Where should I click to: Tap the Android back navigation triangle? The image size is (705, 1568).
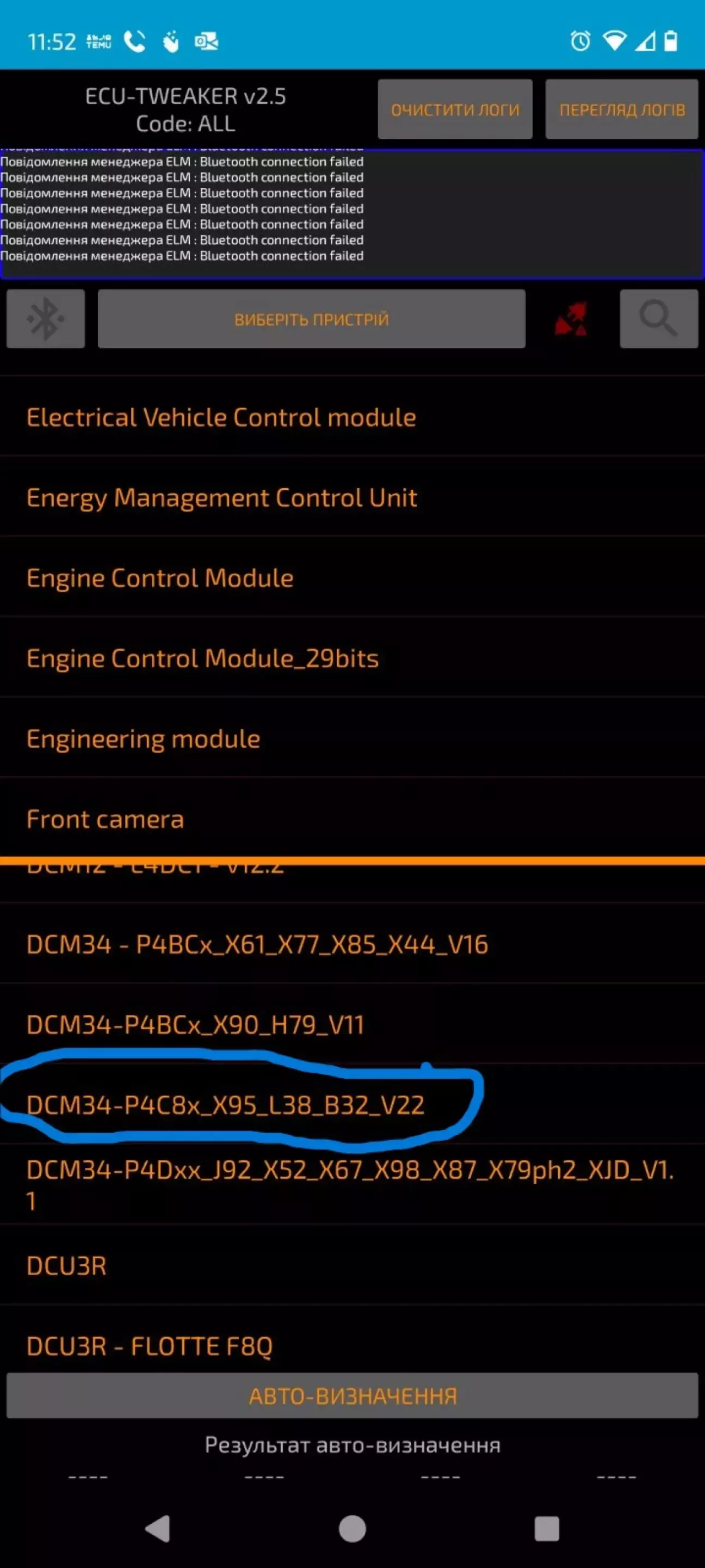158,1528
